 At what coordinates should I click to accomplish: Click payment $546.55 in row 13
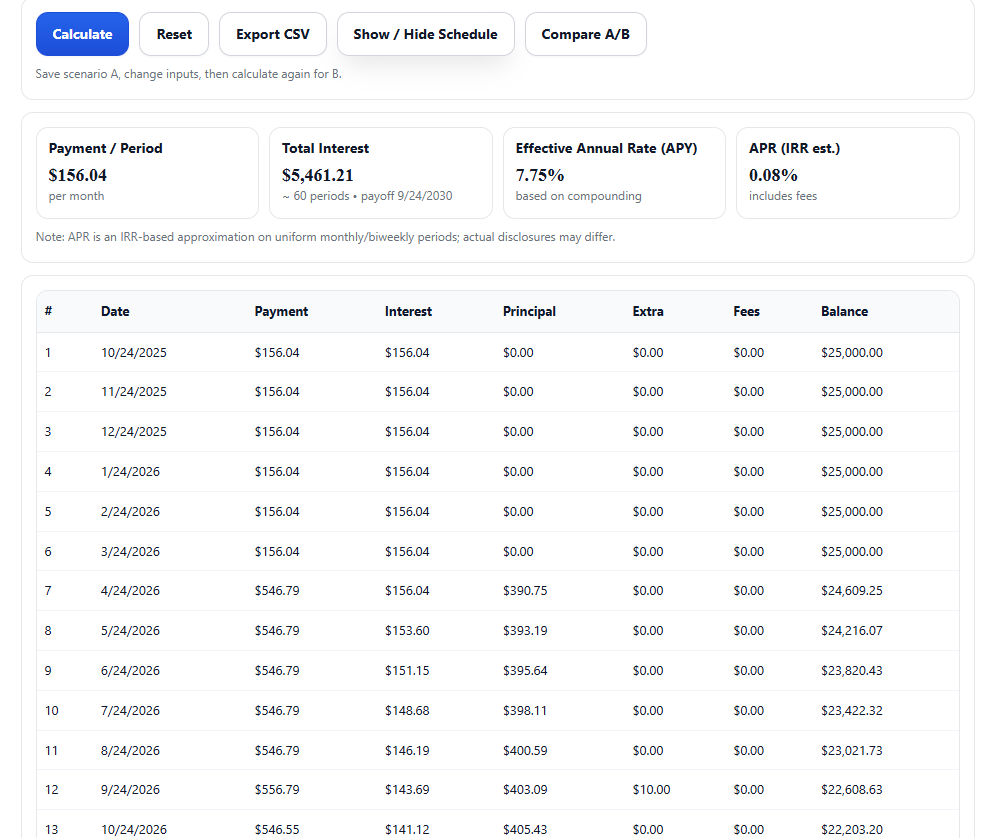[x=277, y=829]
